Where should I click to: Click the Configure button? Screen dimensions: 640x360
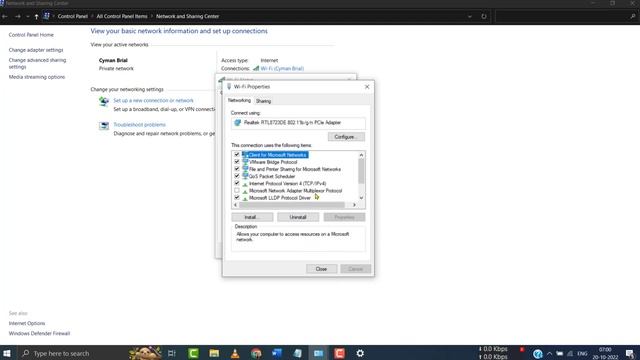346,137
